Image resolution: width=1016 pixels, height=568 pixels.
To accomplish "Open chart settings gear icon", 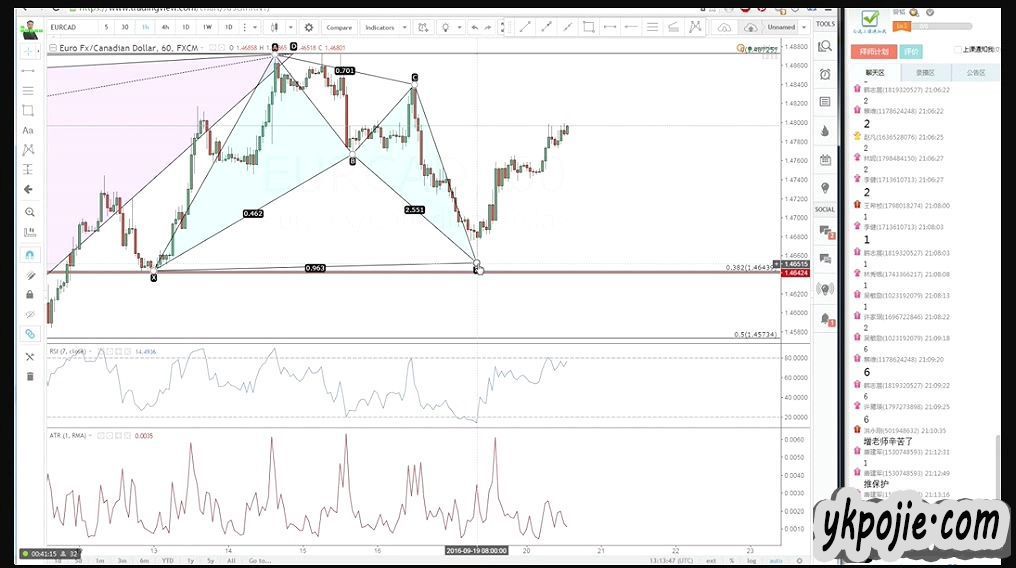I will pyautogui.click(x=308, y=27).
